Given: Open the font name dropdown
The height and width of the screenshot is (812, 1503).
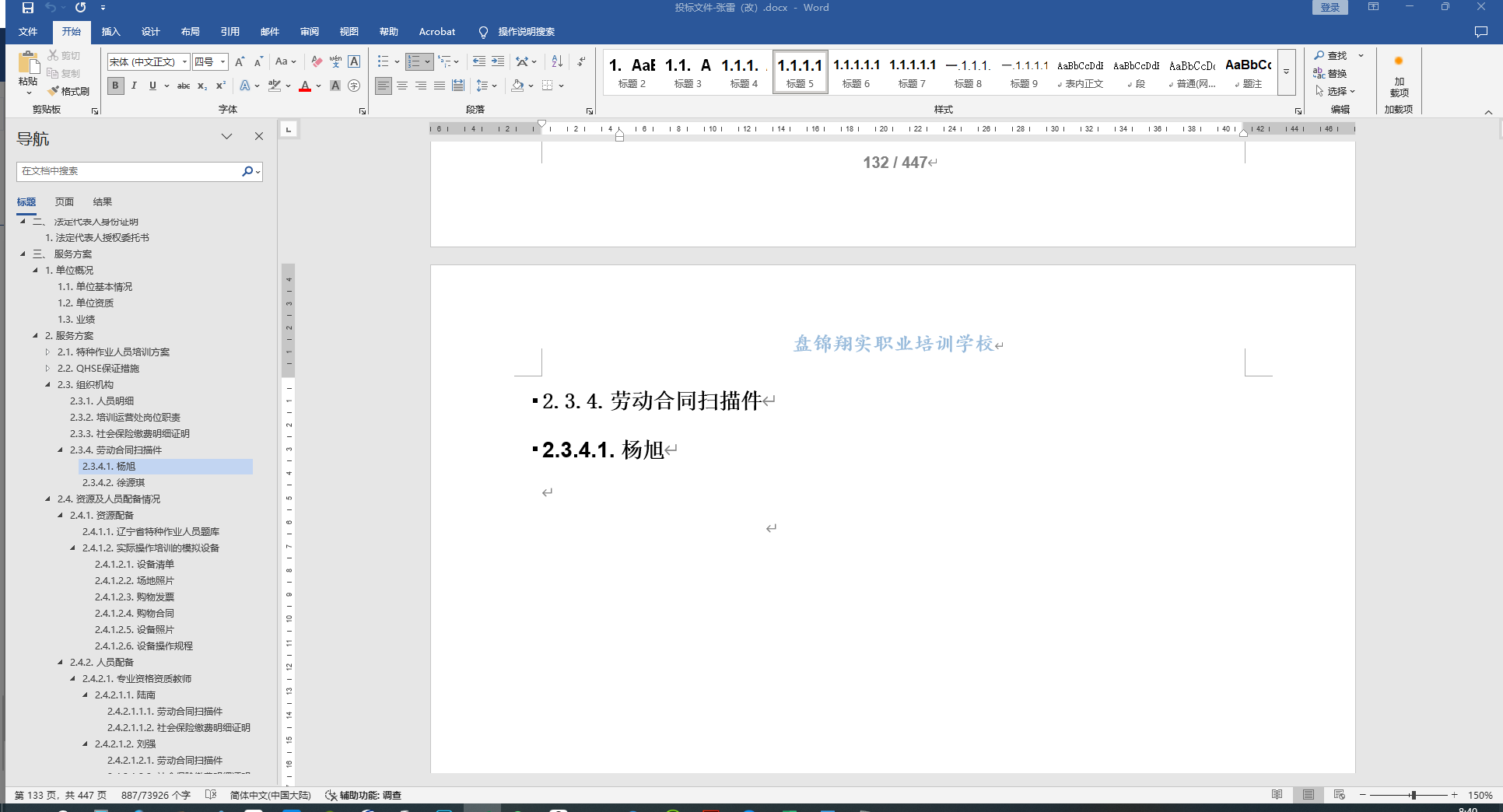Looking at the screenshot, I should click(185, 61).
